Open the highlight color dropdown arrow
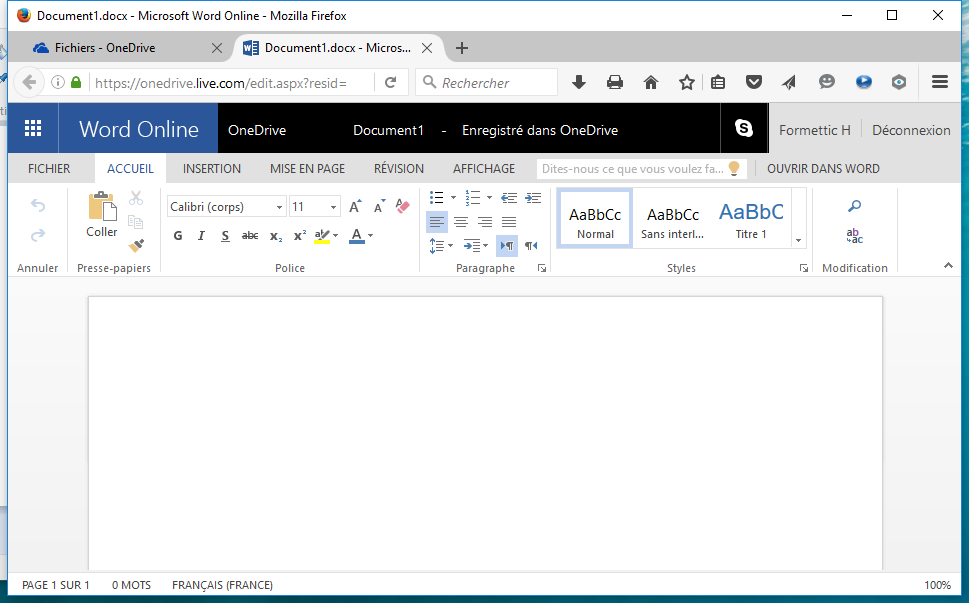Image resolution: width=969 pixels, height=603 pixels. point(336,235)
